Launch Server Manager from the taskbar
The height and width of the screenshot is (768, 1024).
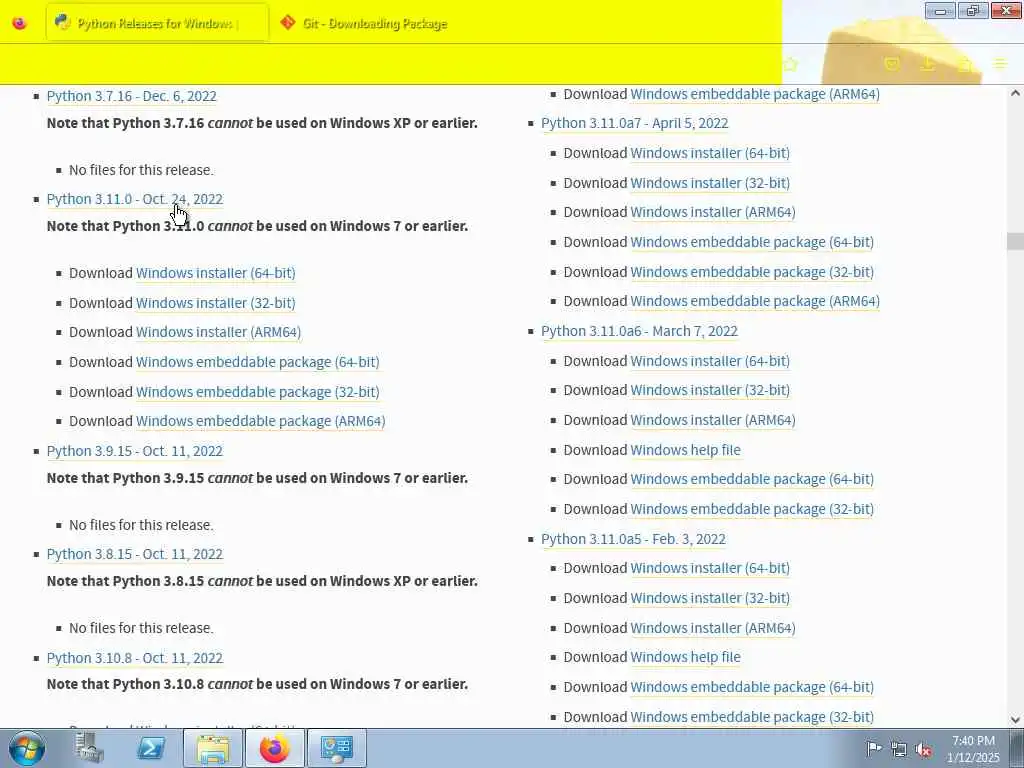pyautogui.click(x=89, y=748)
